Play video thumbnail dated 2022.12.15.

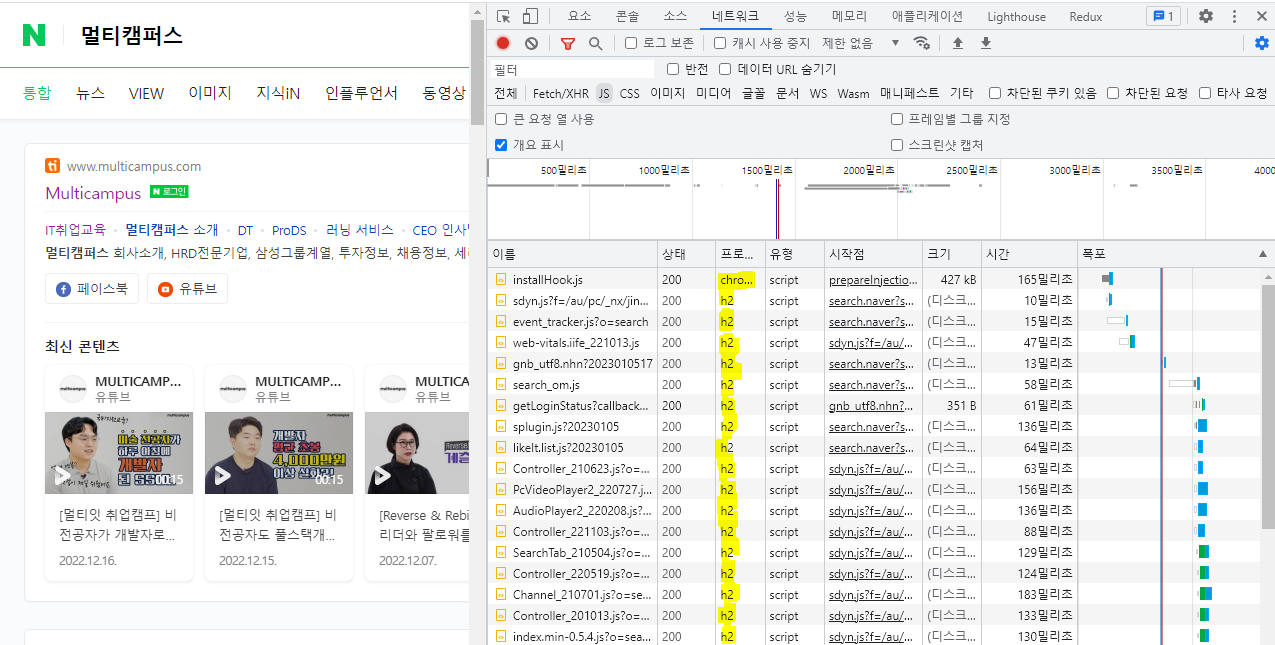point(279,453)
